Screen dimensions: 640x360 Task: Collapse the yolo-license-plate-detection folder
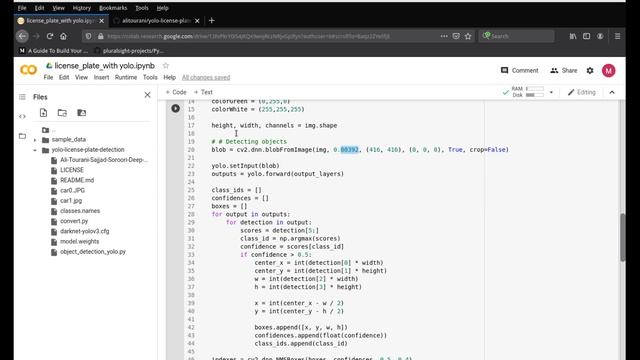tap(35, 150)
